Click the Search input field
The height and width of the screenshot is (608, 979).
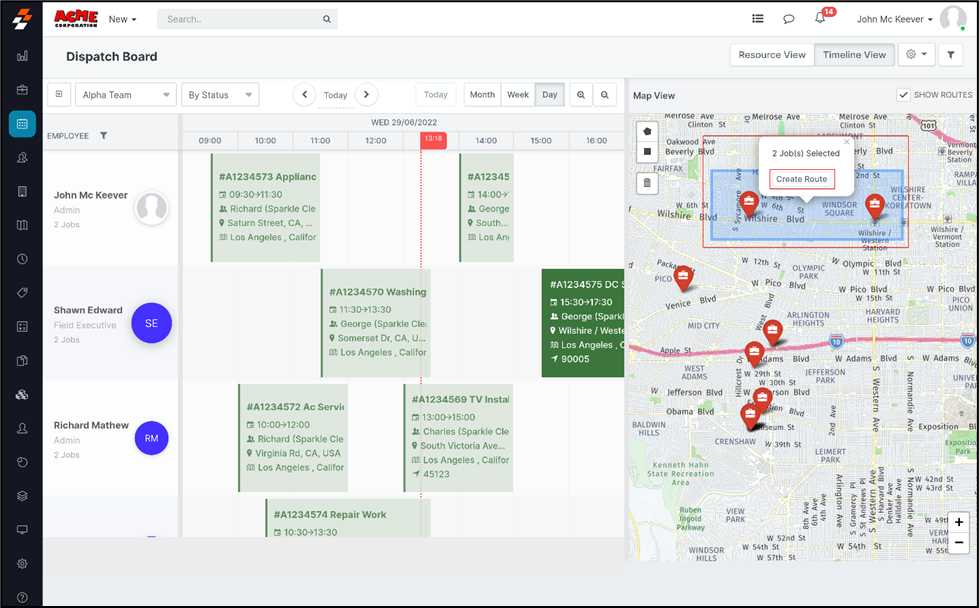[240, 19]
